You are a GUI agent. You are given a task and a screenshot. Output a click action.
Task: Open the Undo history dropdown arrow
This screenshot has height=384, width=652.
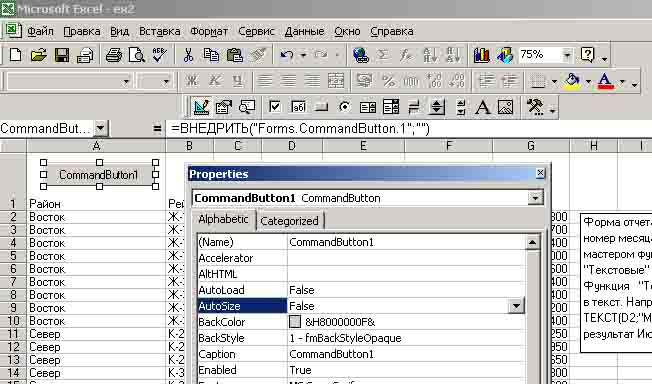[303, 55]
